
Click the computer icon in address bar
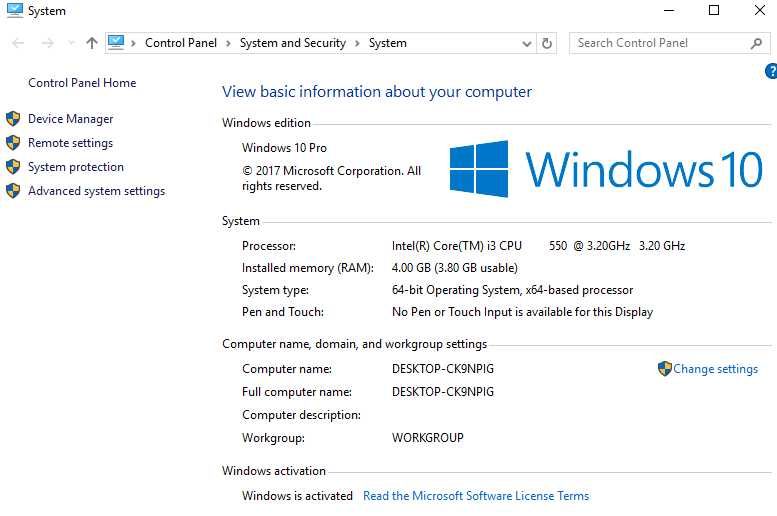pos(116,43)
